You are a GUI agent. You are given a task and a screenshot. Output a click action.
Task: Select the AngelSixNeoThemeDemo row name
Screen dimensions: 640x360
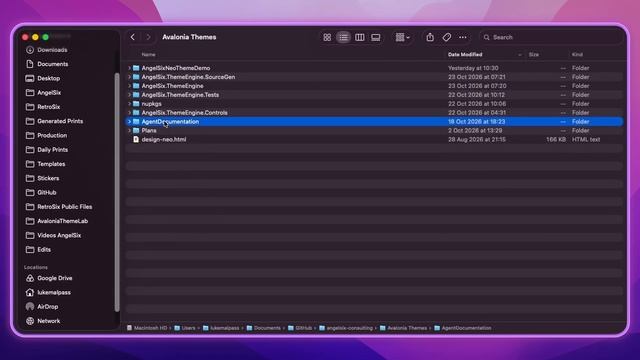coord(176,68)
